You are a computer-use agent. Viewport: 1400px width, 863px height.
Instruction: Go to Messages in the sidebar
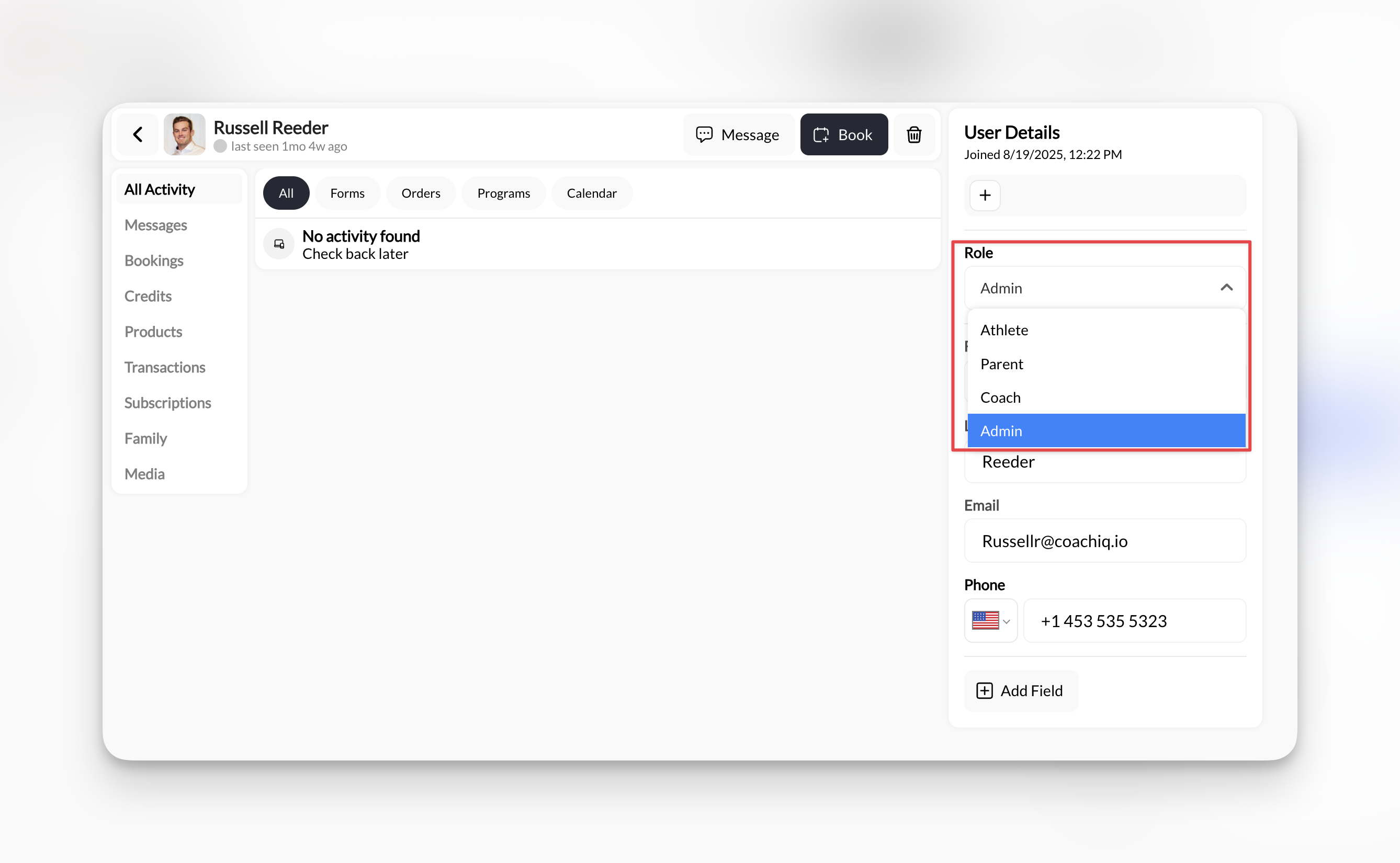(156, 225)
